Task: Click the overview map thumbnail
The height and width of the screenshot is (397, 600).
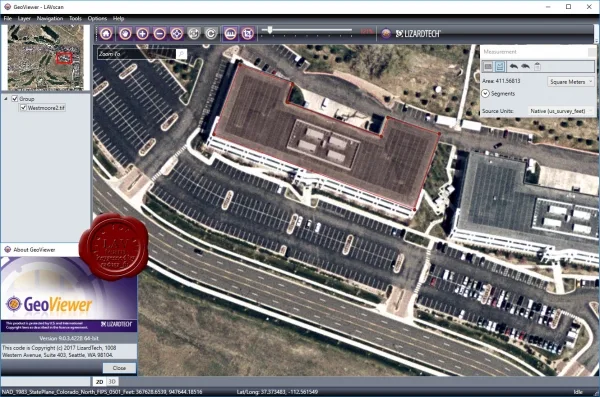Action: coord(46,57)
